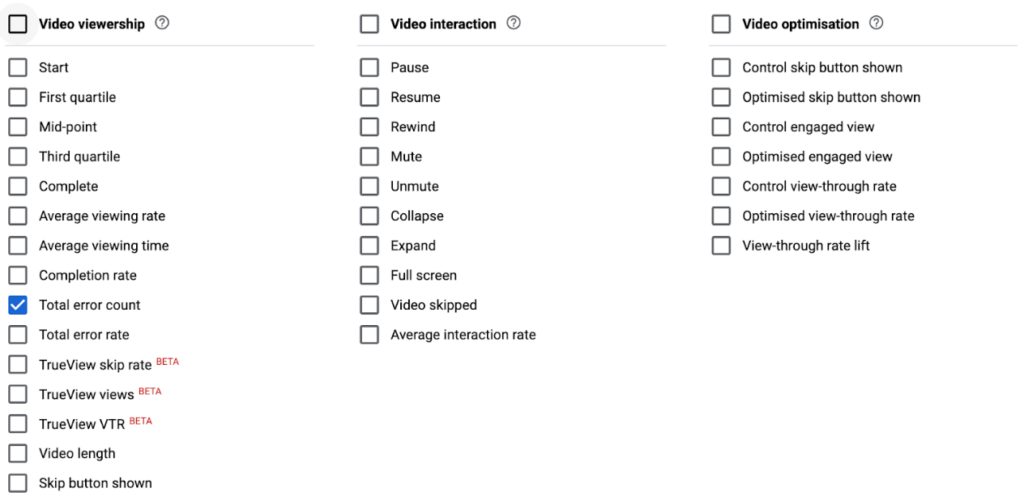The width and height of the screenshot is (1024, 501).
Task: Click help icon beside Video viewership
Action: 162,23
